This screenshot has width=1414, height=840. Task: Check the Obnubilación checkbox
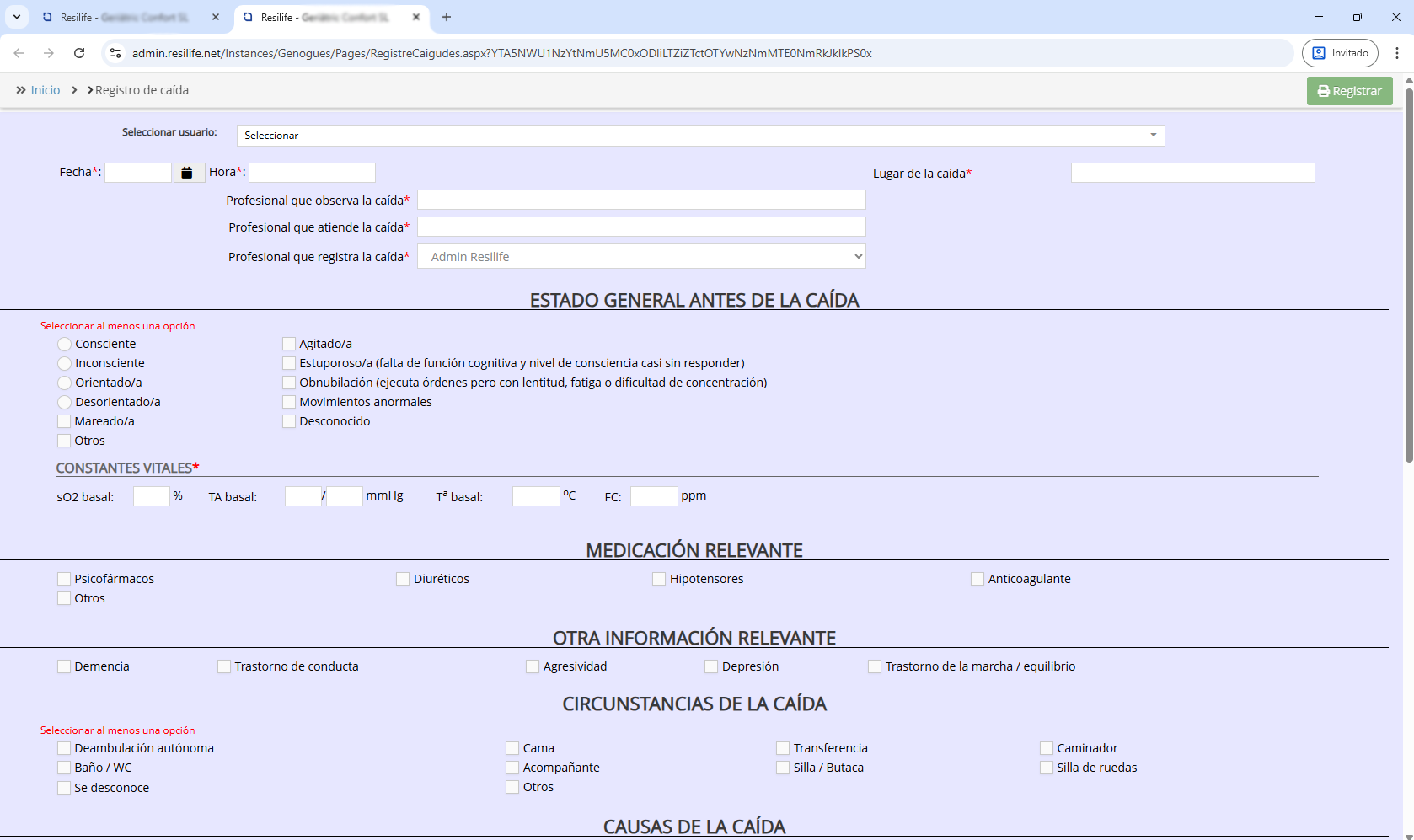pos(289,383)
